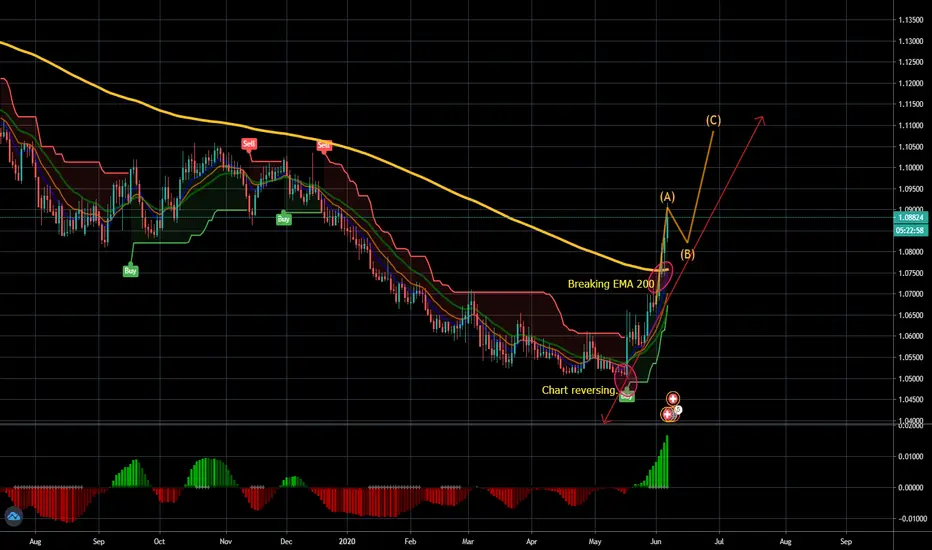The height and width of the screenshot is (550, 932).
Task: Open the TradingView cloud logo icon
Action: (x=13, y=517)
